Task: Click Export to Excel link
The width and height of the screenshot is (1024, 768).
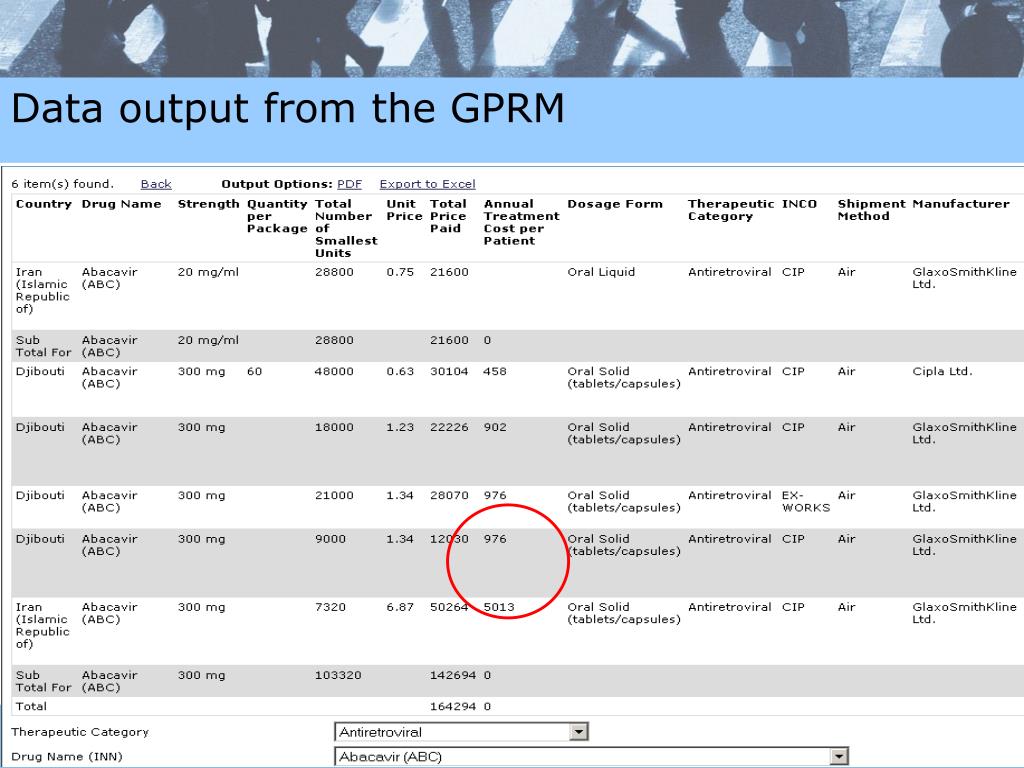Action: pos(427,184)
